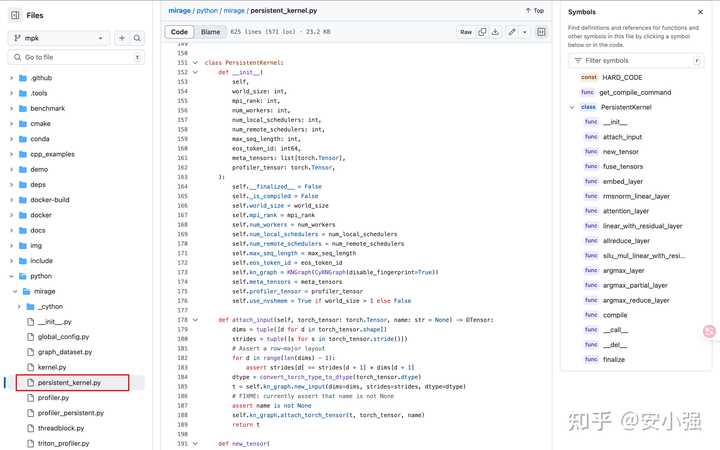Click the Raw button
Viewport: 720px width, 450px height.
466,32
